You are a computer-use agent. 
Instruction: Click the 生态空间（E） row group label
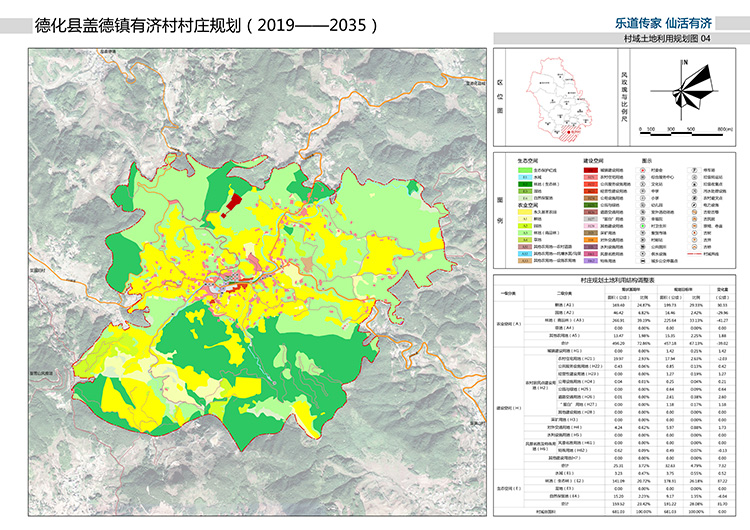[509, 489]
